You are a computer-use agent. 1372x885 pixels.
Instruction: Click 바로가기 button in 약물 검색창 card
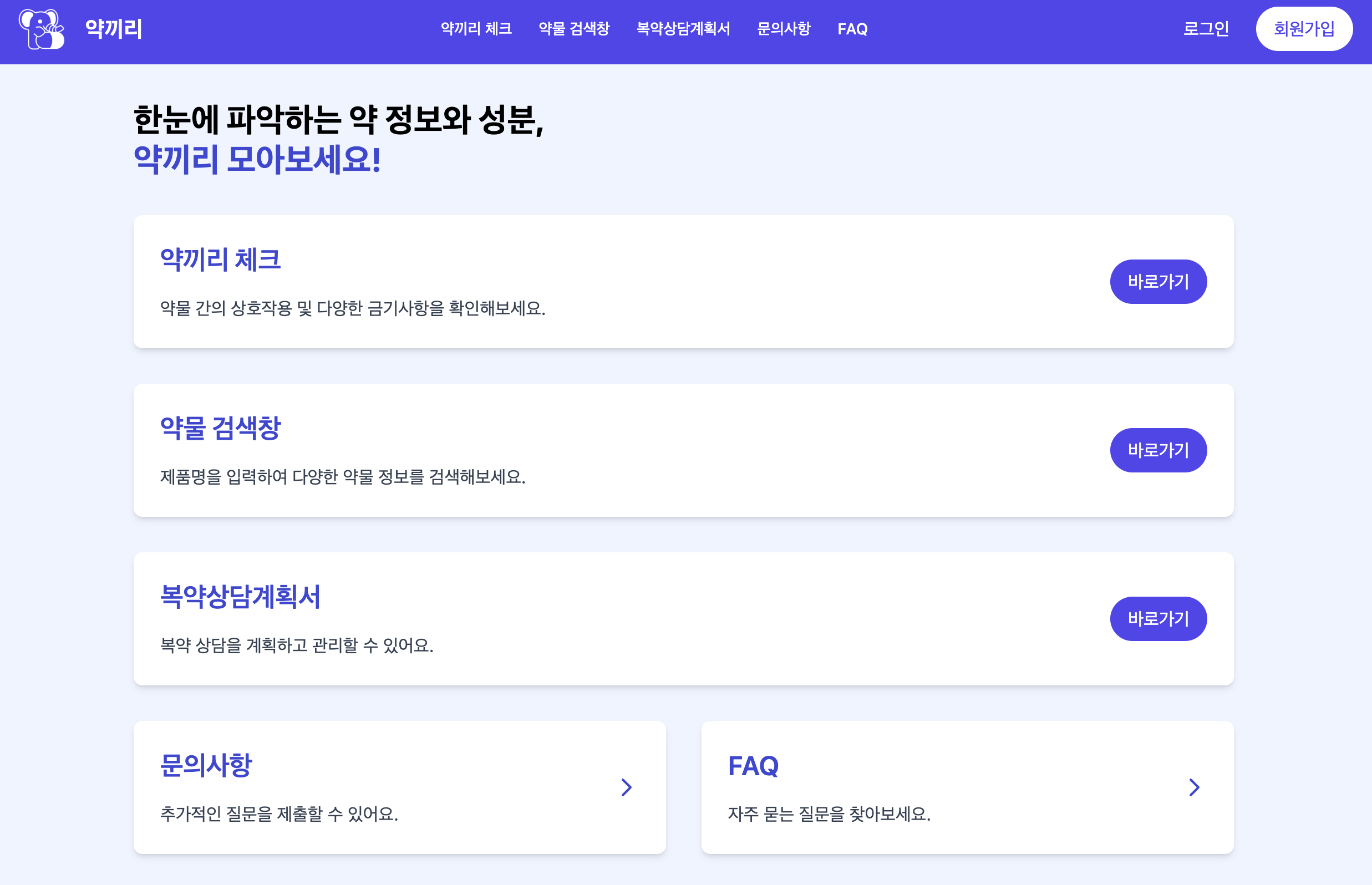pyautogui.click(x=1157, y=450)
